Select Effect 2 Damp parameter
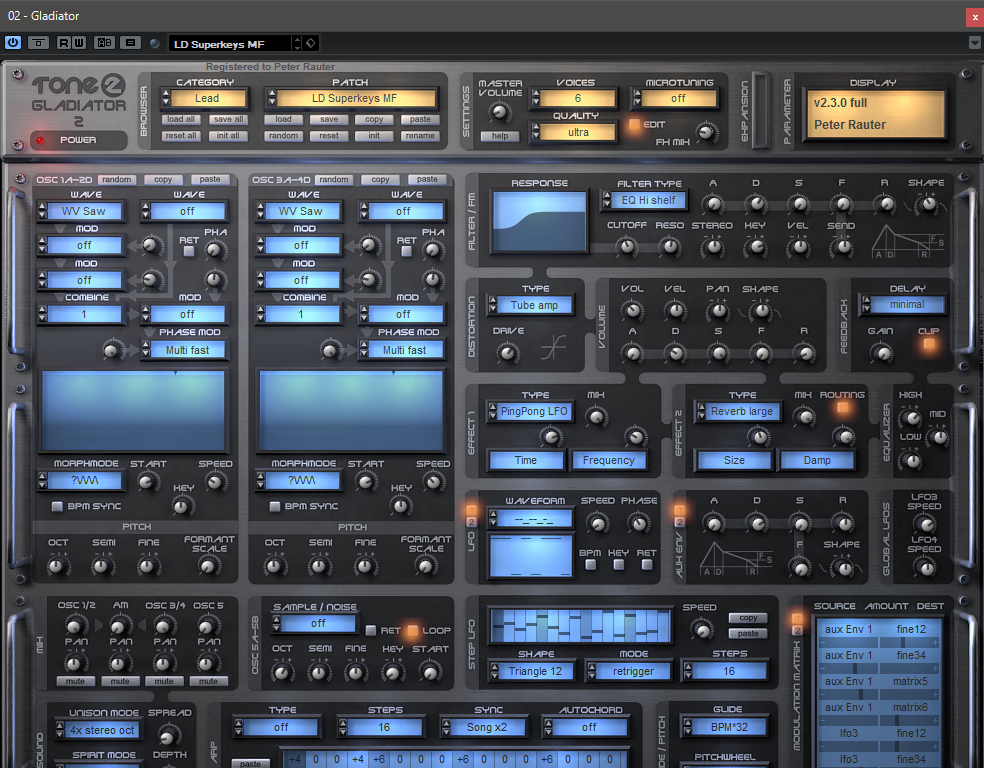The width and height of the screenshot is (984, 768). point(817,460)
